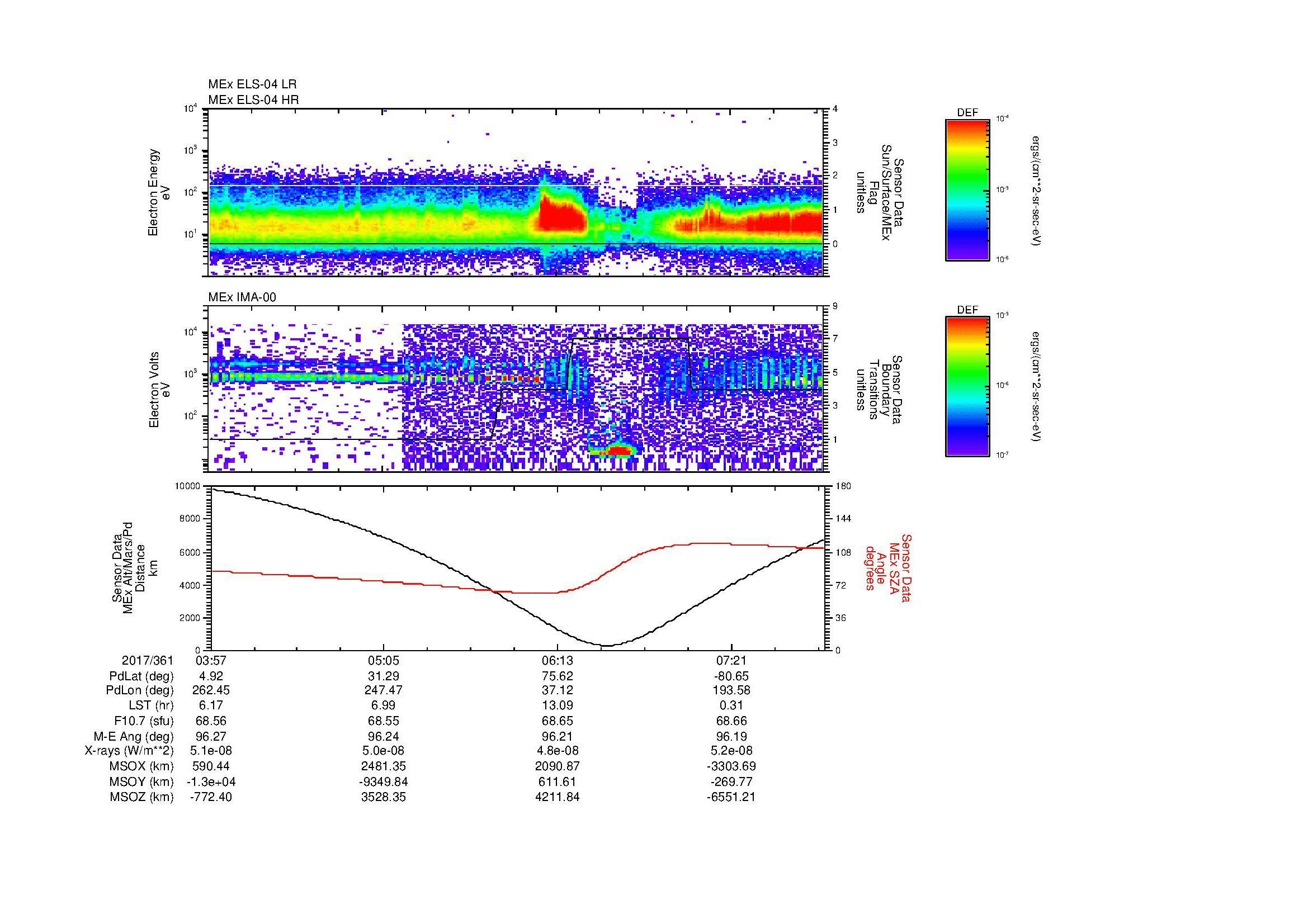Click the IMA DEF color bar
The width and height of the screenshot is (1308, 924).
click(967, 387)
